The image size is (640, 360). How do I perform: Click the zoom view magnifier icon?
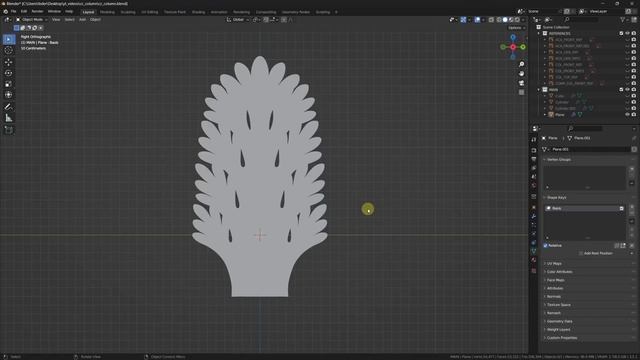point(521,64)
